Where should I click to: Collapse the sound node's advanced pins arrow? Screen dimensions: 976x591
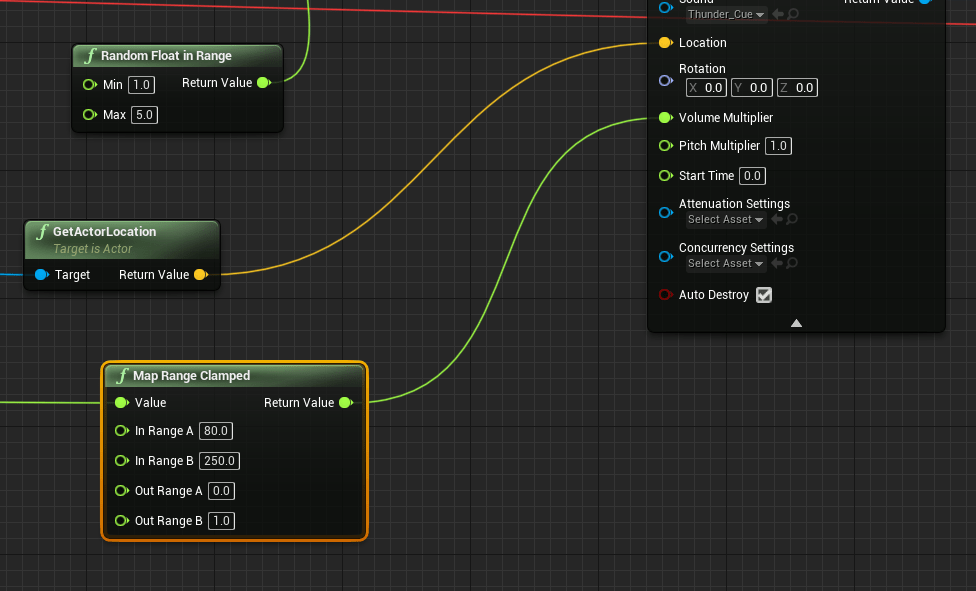click(796, 323)
